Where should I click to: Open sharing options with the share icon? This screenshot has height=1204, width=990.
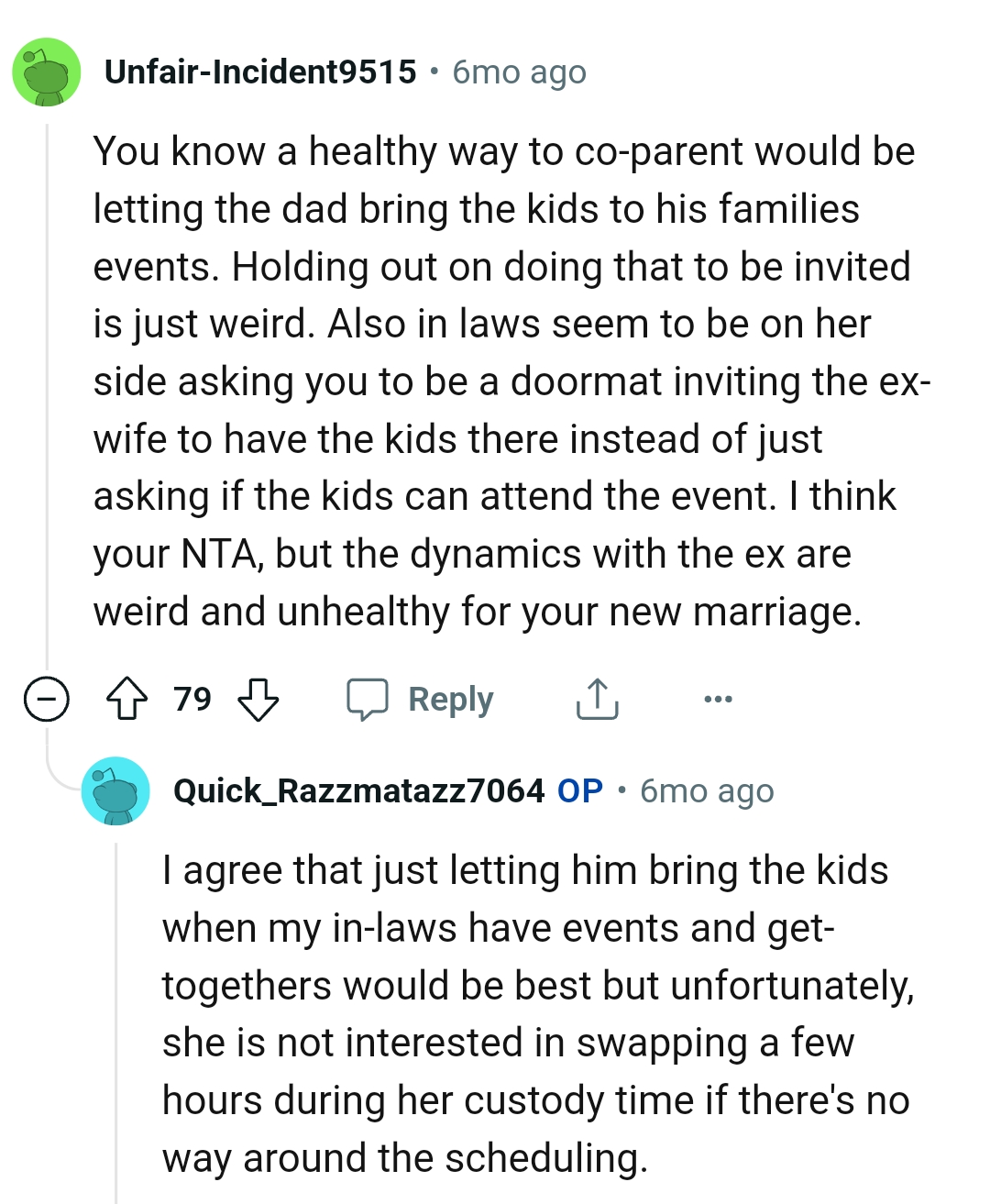[597, 699]
